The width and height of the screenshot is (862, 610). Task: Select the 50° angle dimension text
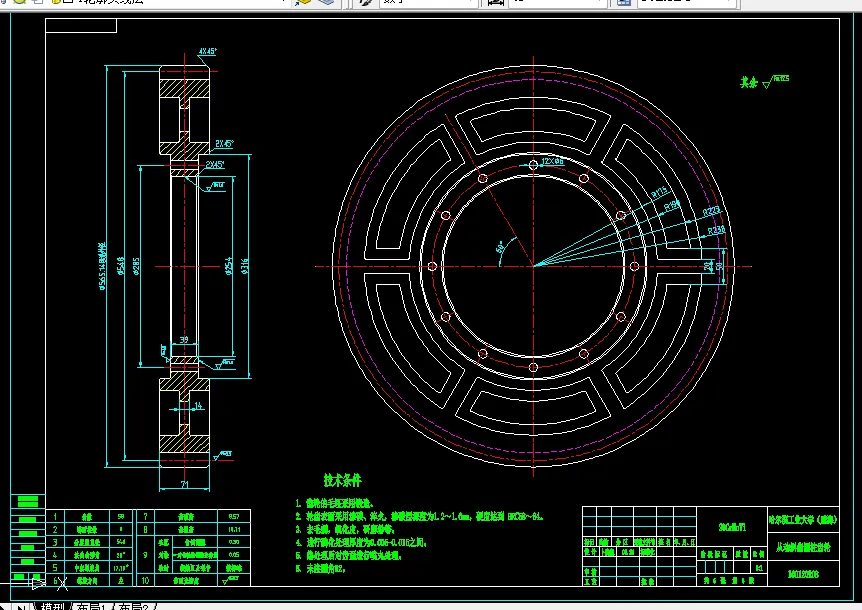pyautogui.click(x=501, y=247)
